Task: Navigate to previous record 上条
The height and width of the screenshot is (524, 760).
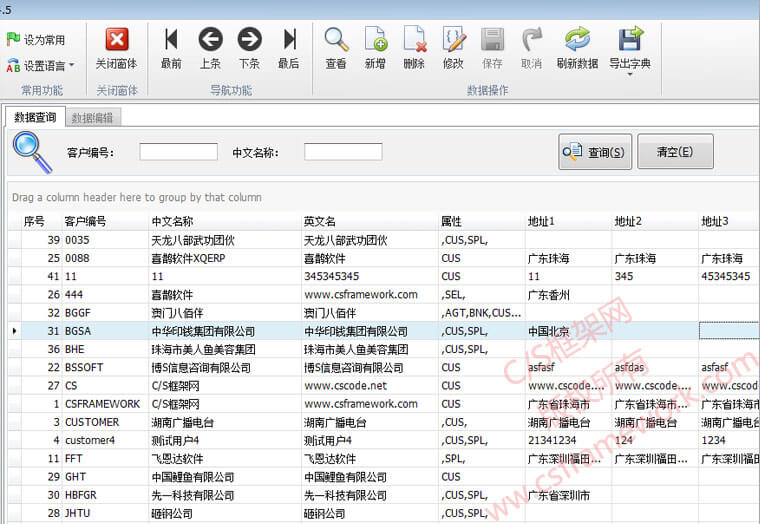Action: [210, 40]
